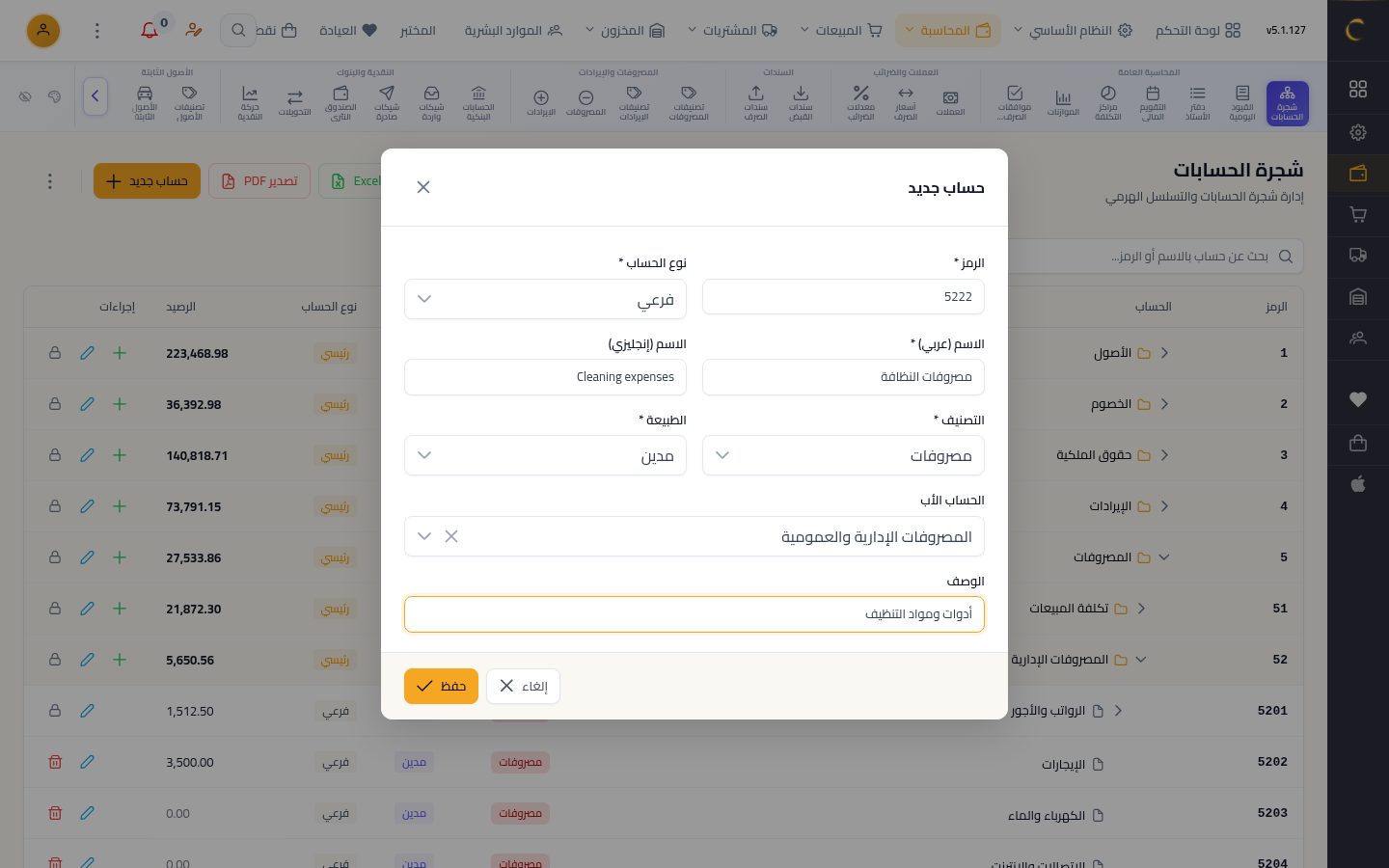Screen dimensions: 1389x868
Task: Open the شجرة الحسابات toolbar icon
Action: (1287, 103)
